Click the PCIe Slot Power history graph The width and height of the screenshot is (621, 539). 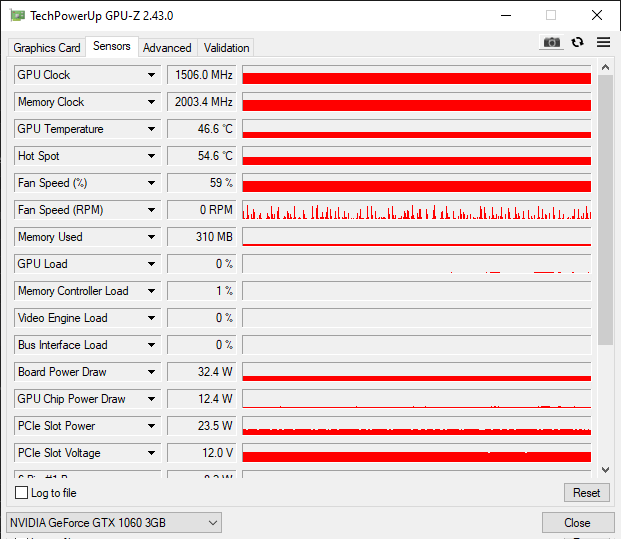[417, 426]
